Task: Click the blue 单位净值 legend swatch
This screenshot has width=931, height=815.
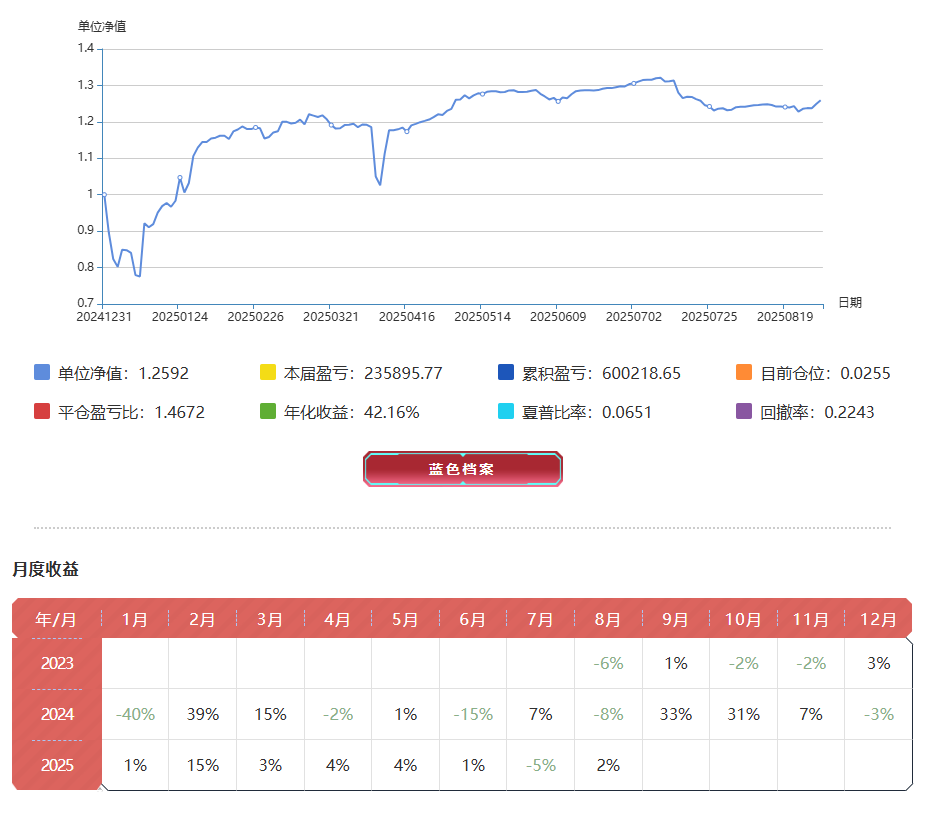Action: click(x=42, y=373)
